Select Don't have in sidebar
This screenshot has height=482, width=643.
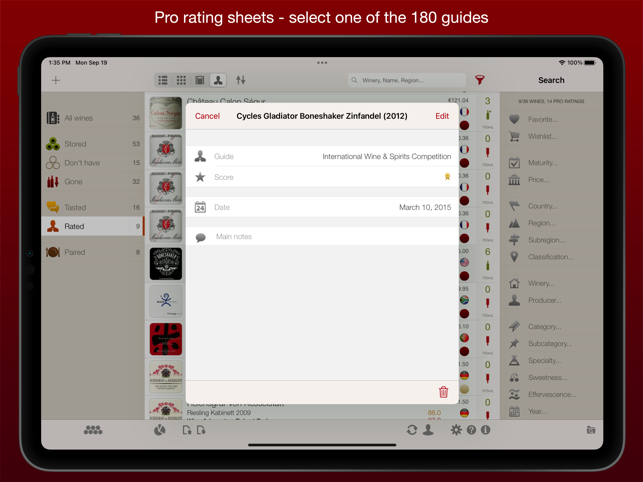click(93, 163)
